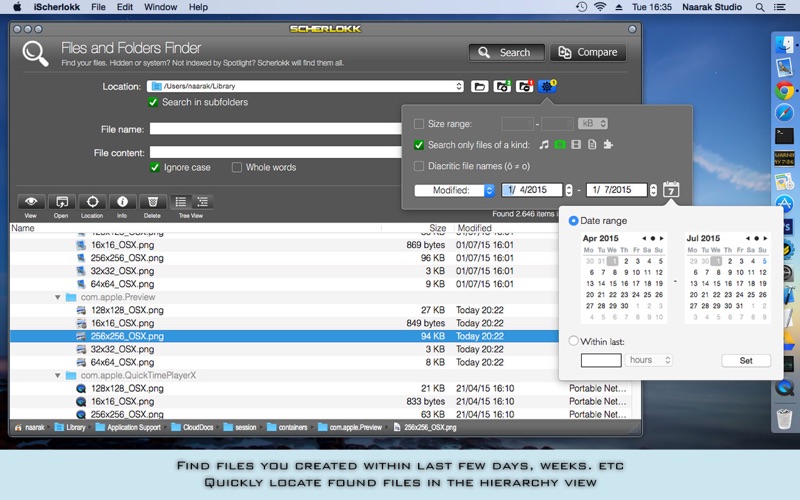Image resolution: width=800 pixels, height=500 pixels.
Task: Open Safari compass icon in the Dock
Action: 784,113
